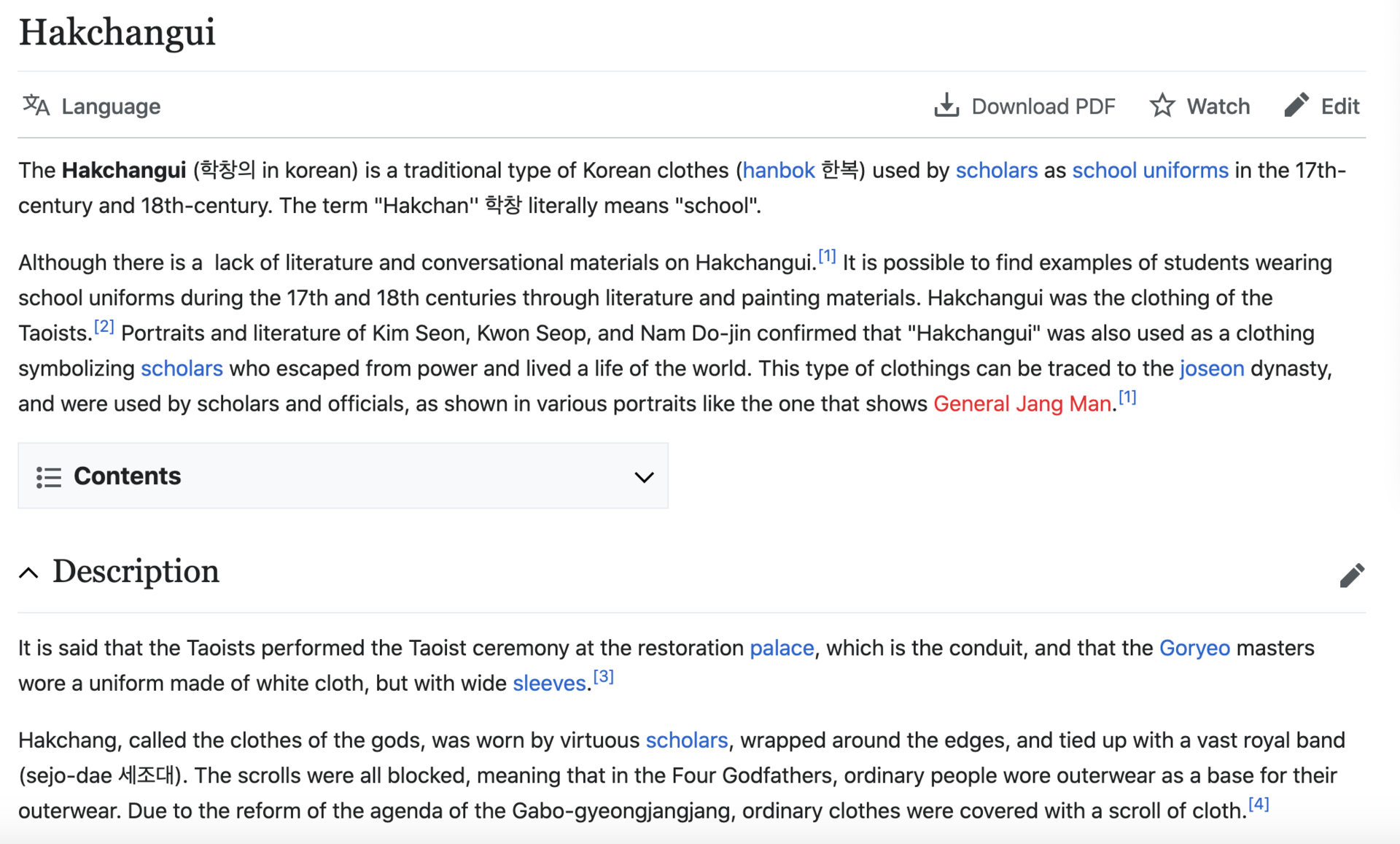Open the Language selector label
Viewport: 1400px width, 844px height.
111,107
